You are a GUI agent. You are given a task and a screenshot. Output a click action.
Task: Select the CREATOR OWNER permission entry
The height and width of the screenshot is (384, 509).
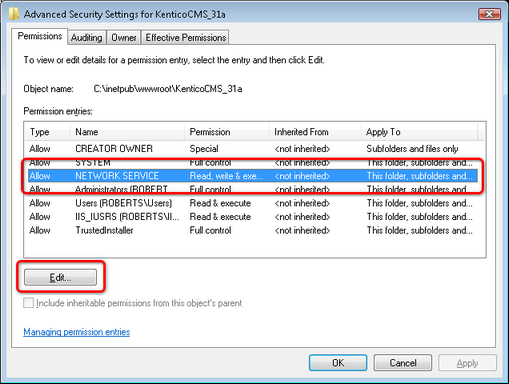click(x=253, y=149)
